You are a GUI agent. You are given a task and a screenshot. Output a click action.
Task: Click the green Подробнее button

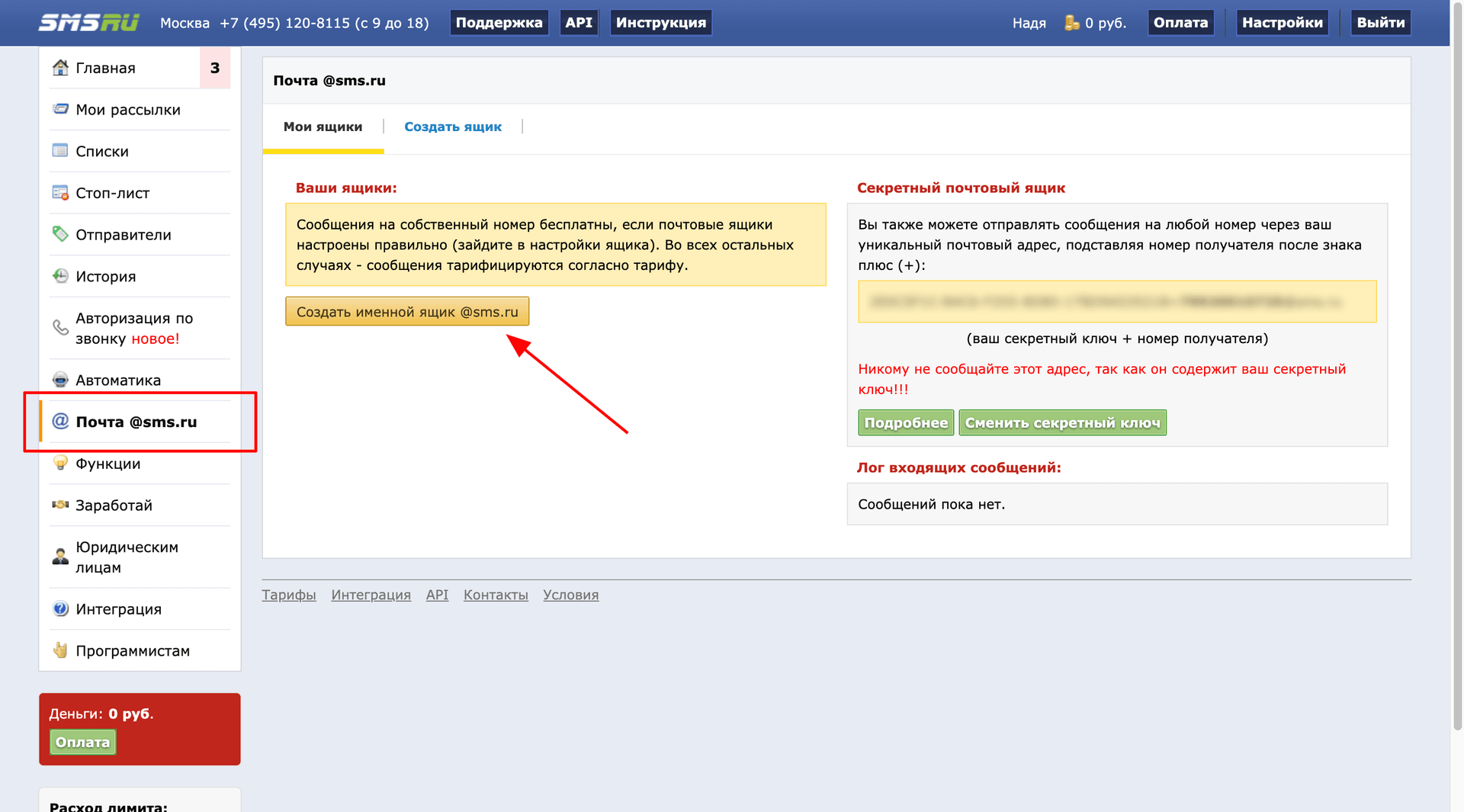click(x=906, y=422)
